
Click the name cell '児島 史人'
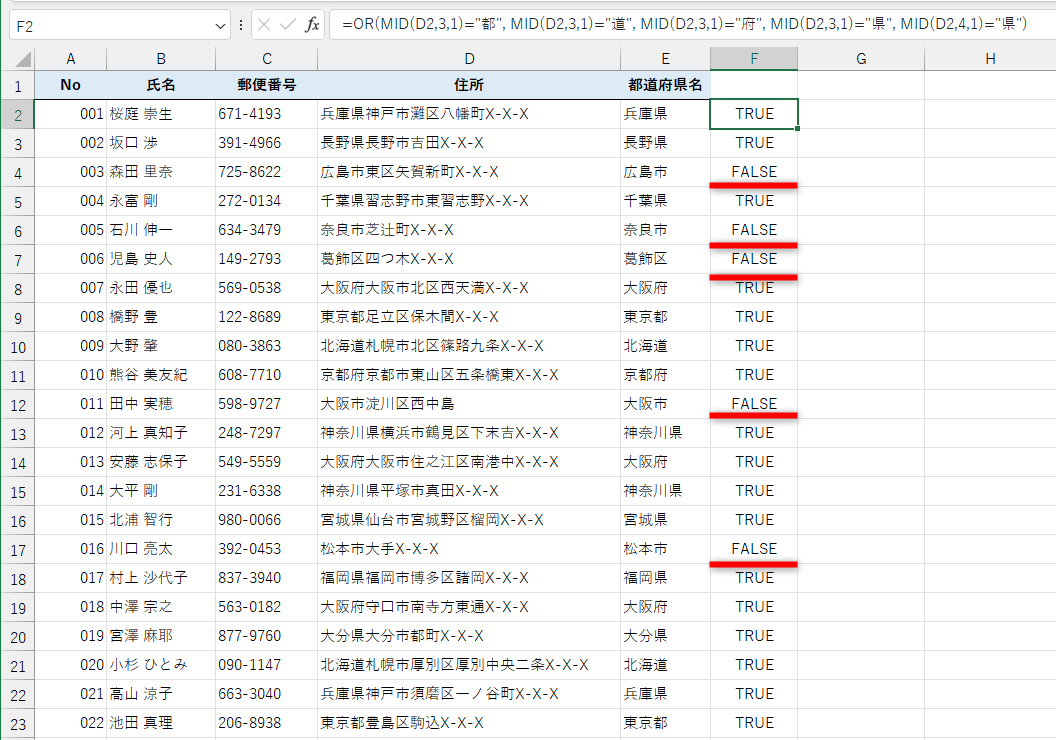(161, 259)
